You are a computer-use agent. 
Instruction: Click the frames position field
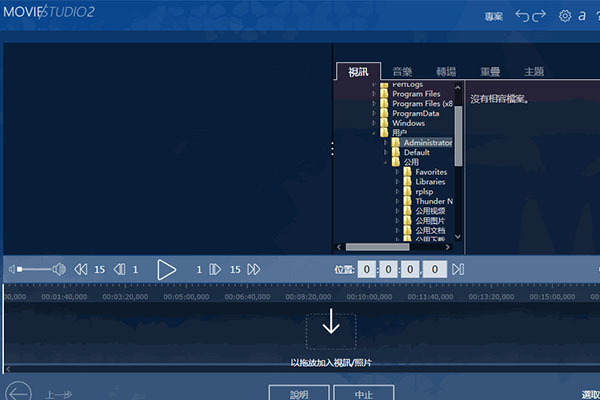pos(435,269)
